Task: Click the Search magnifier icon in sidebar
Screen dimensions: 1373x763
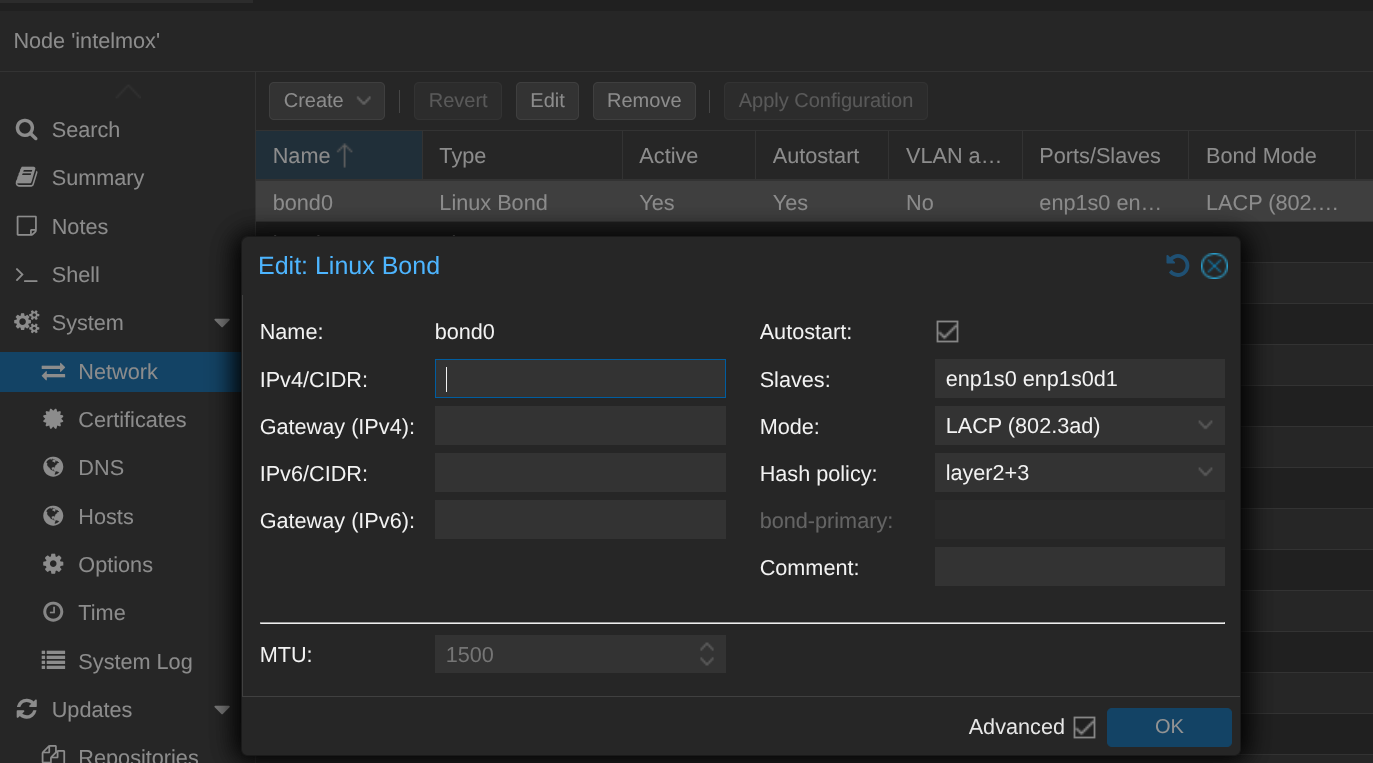Action: click(27, 130)
